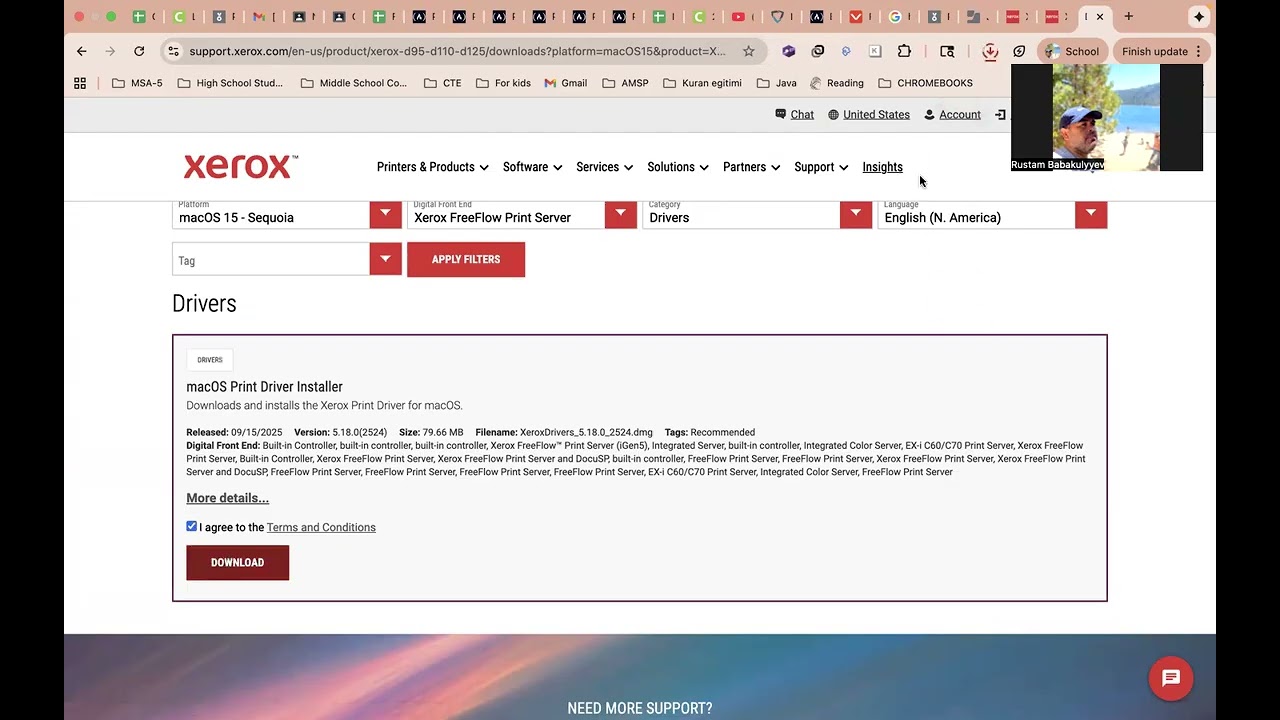Open the Extensions puzzle-piece menu
Viewport: 1280px width, 720px height.
pos(904,51)
